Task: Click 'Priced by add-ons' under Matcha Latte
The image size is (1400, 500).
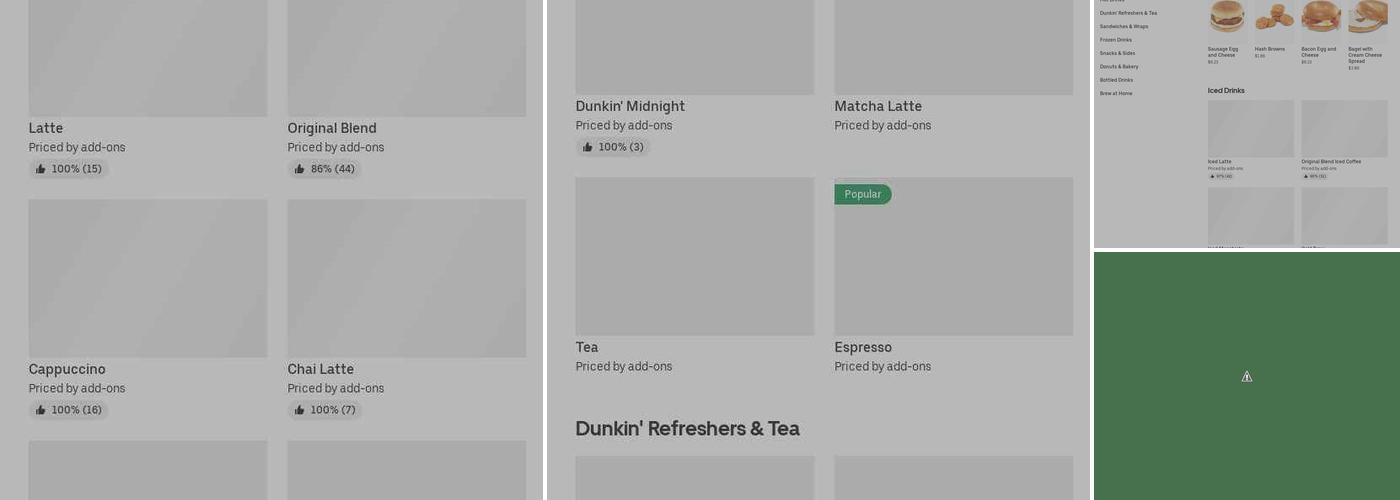Action: coord(883,125)
